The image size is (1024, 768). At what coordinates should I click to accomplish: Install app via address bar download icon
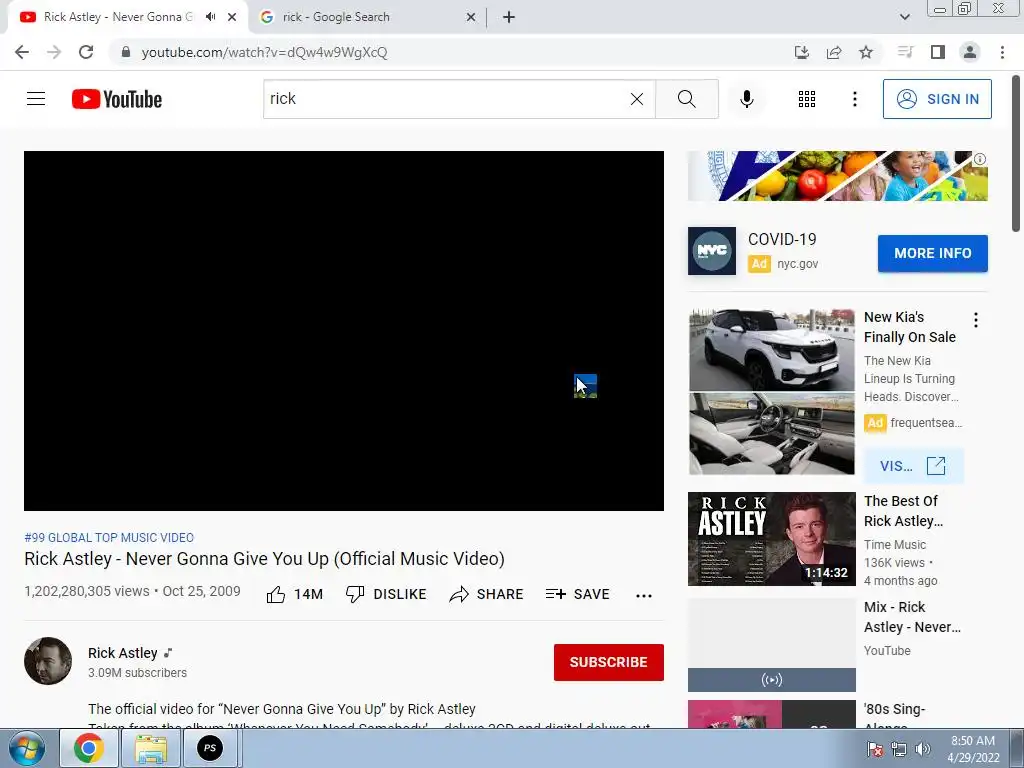[801, 52]
